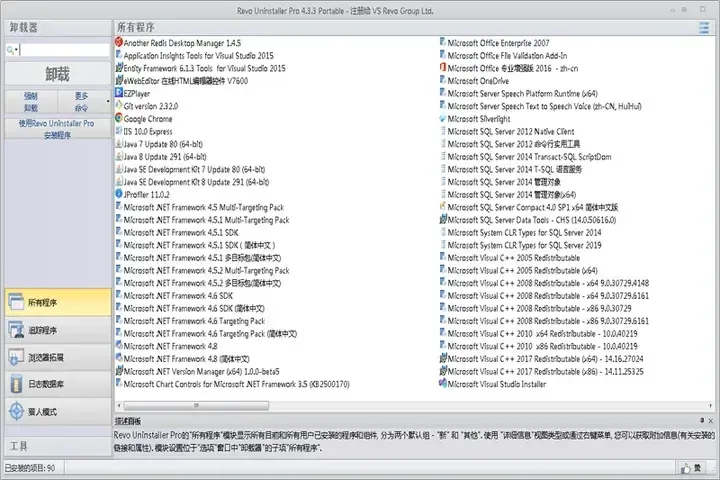Viewport: 720px width, 480px height.
Task: Open the 所有程序 (All Programs) tab
Action: [58, 302]
